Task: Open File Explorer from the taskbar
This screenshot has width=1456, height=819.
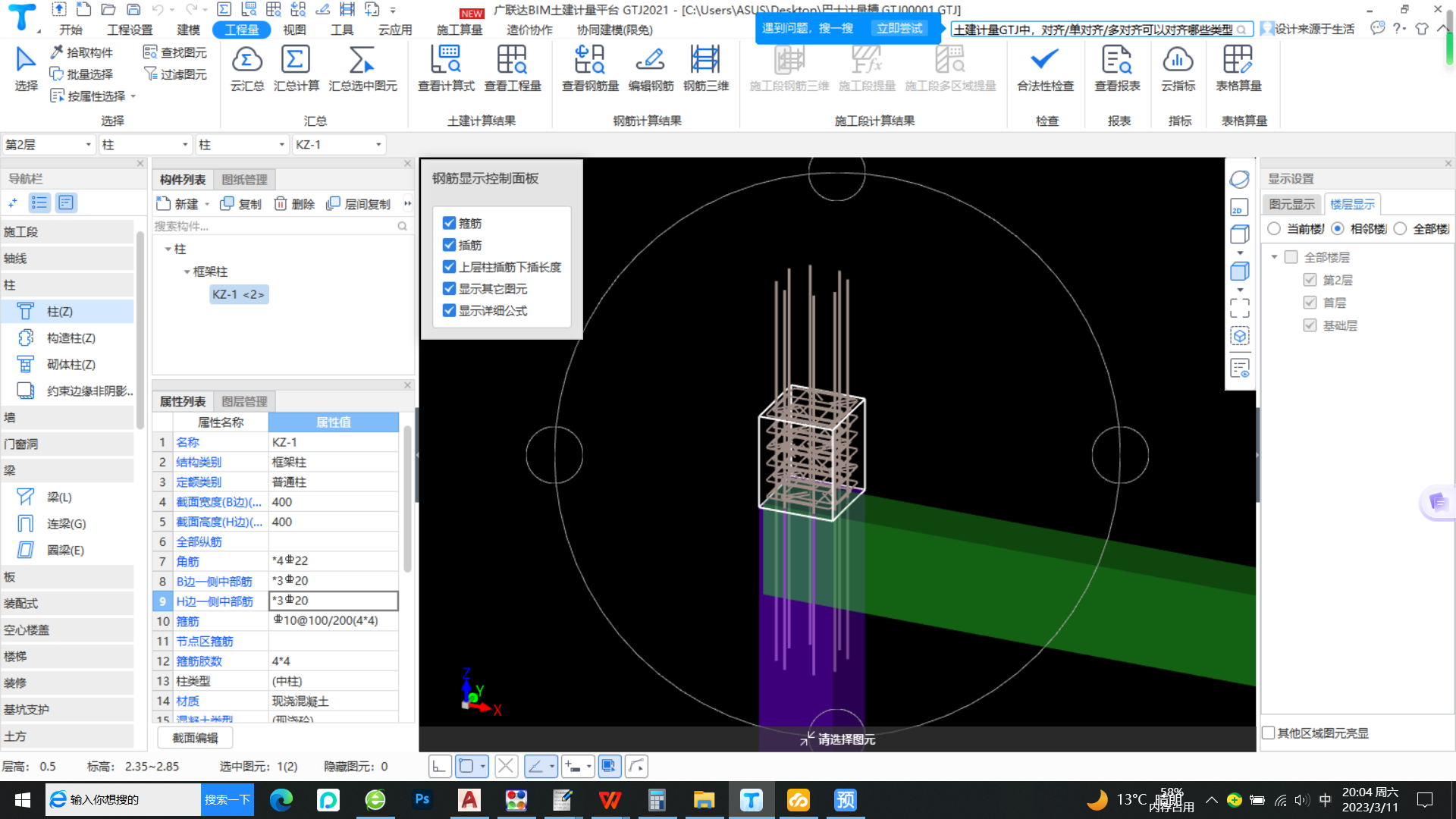Action: click(704, 800)
